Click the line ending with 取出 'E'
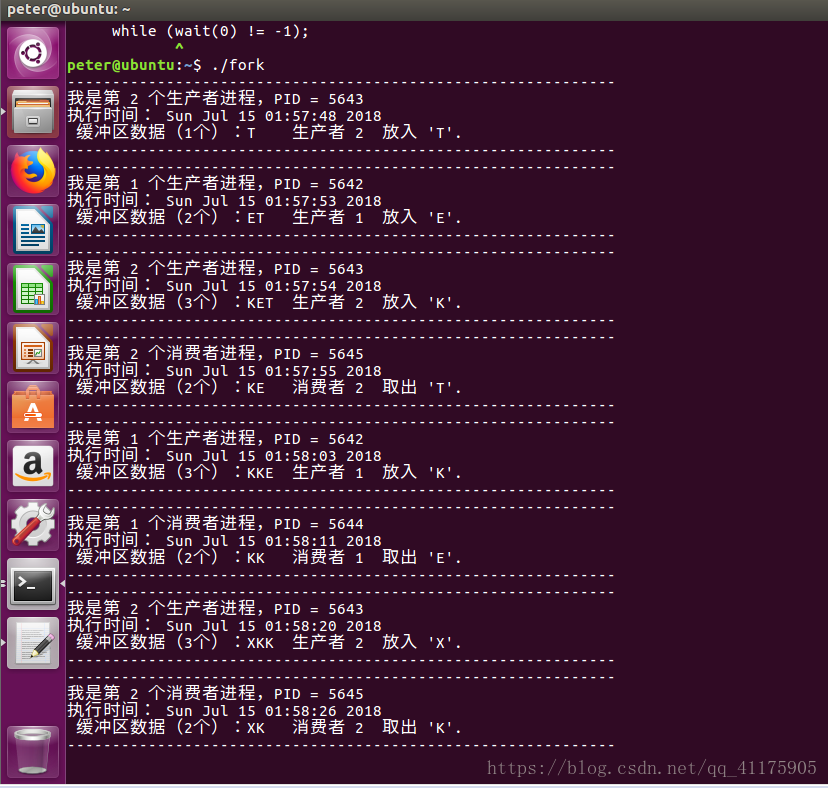Screen dimensions: 828x788 point(269,557)
